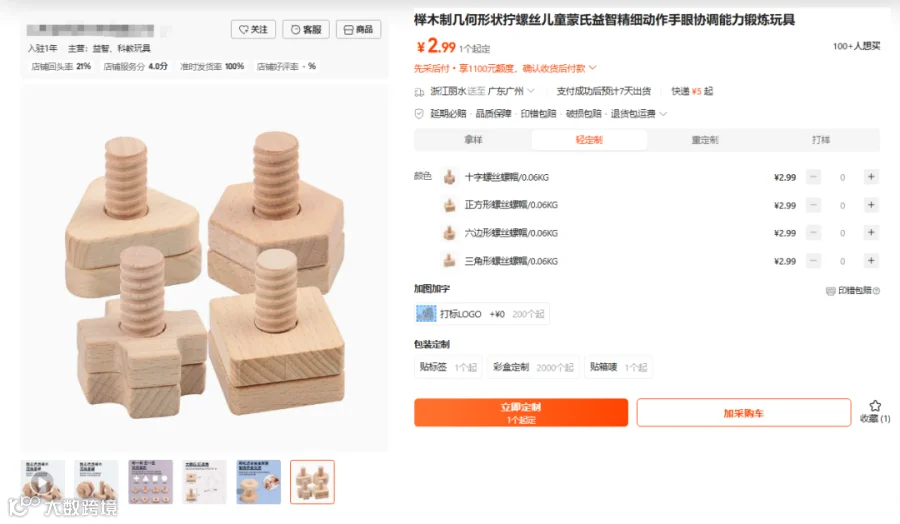The image size is (900, 524).
Task: Select the 贴标签 packaging option
Action: pos(448,367)
